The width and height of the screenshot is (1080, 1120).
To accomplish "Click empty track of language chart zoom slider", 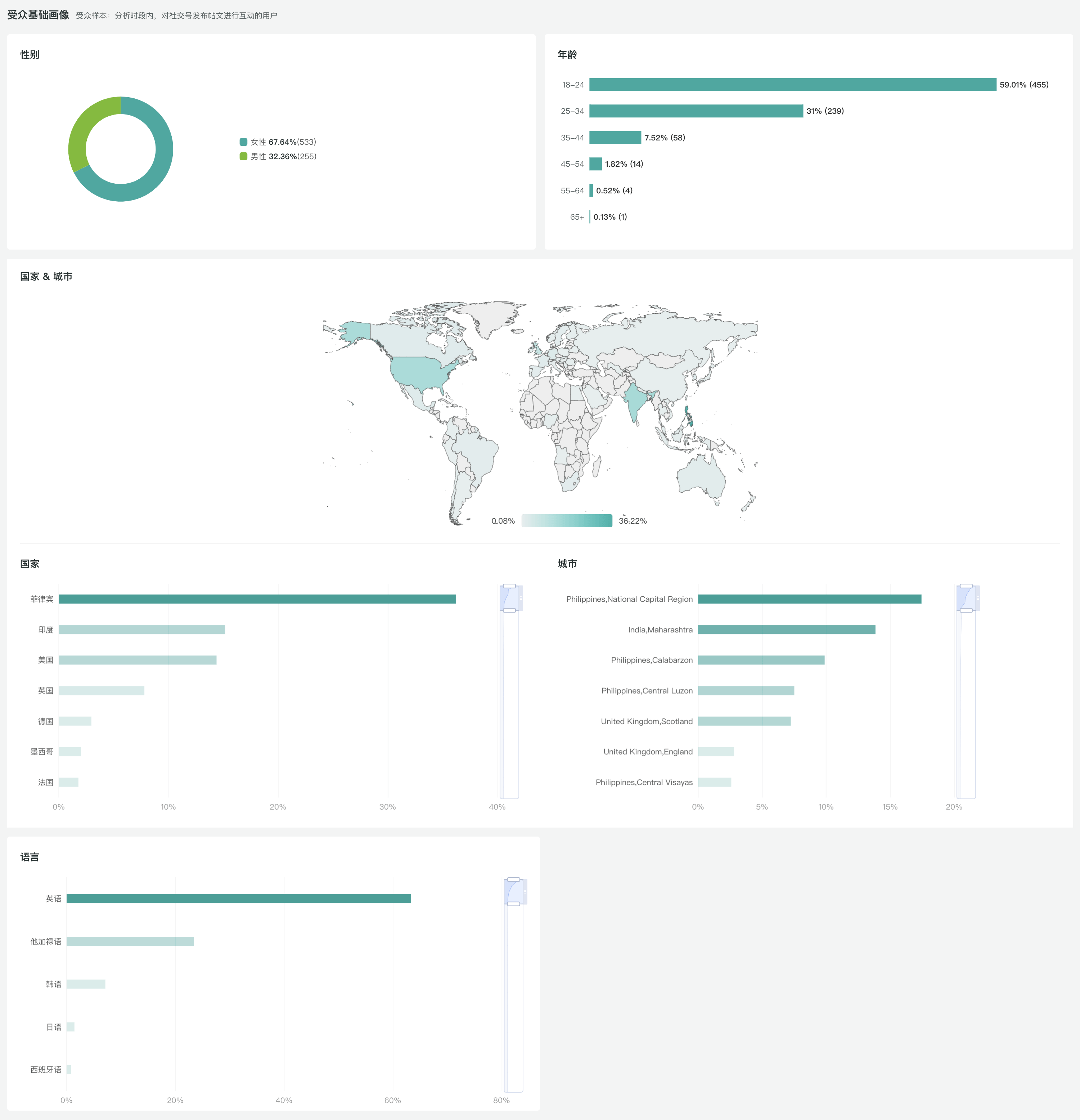I will pos(513,1000).
